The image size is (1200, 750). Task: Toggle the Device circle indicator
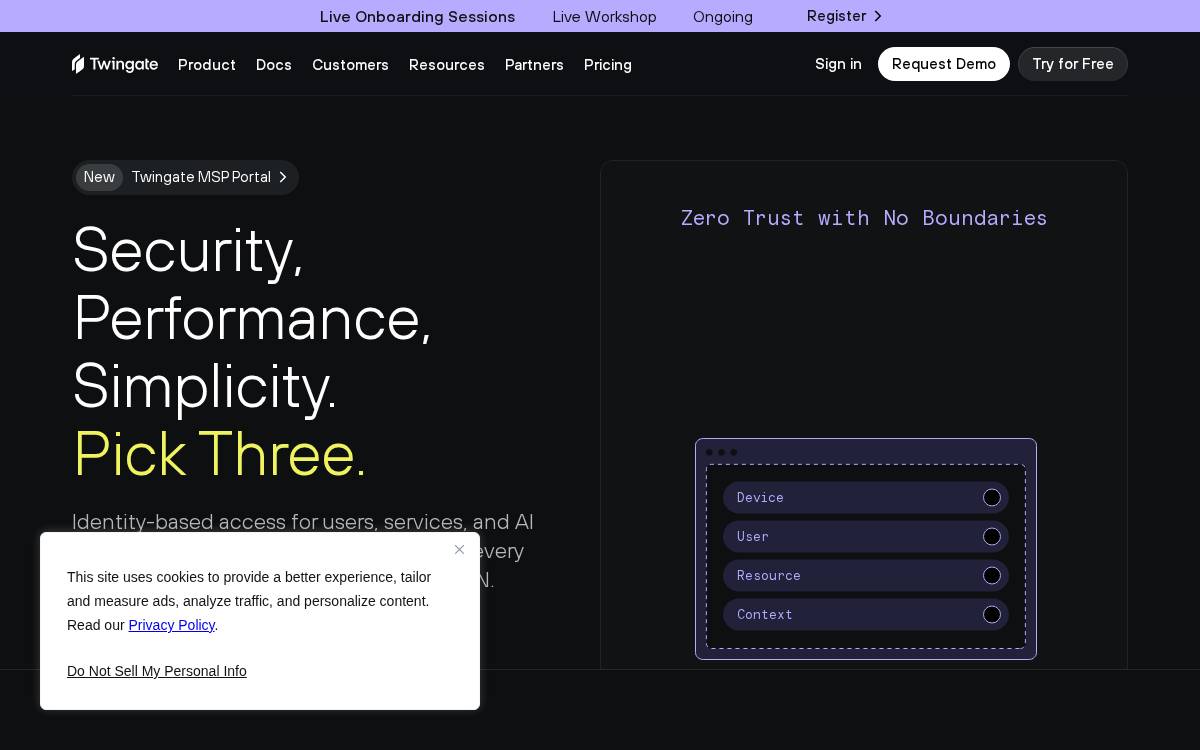[x=992, y=498]
